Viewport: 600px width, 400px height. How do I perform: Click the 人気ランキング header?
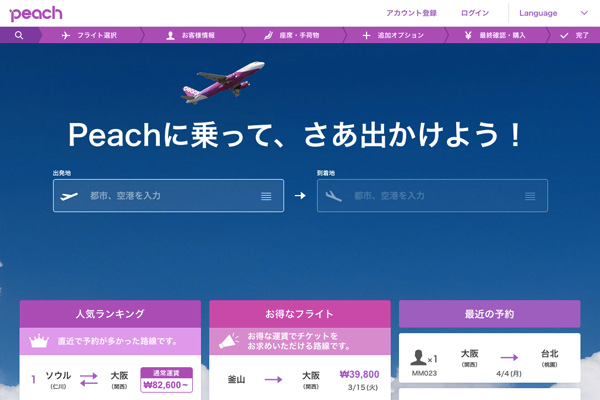point(110,314)
